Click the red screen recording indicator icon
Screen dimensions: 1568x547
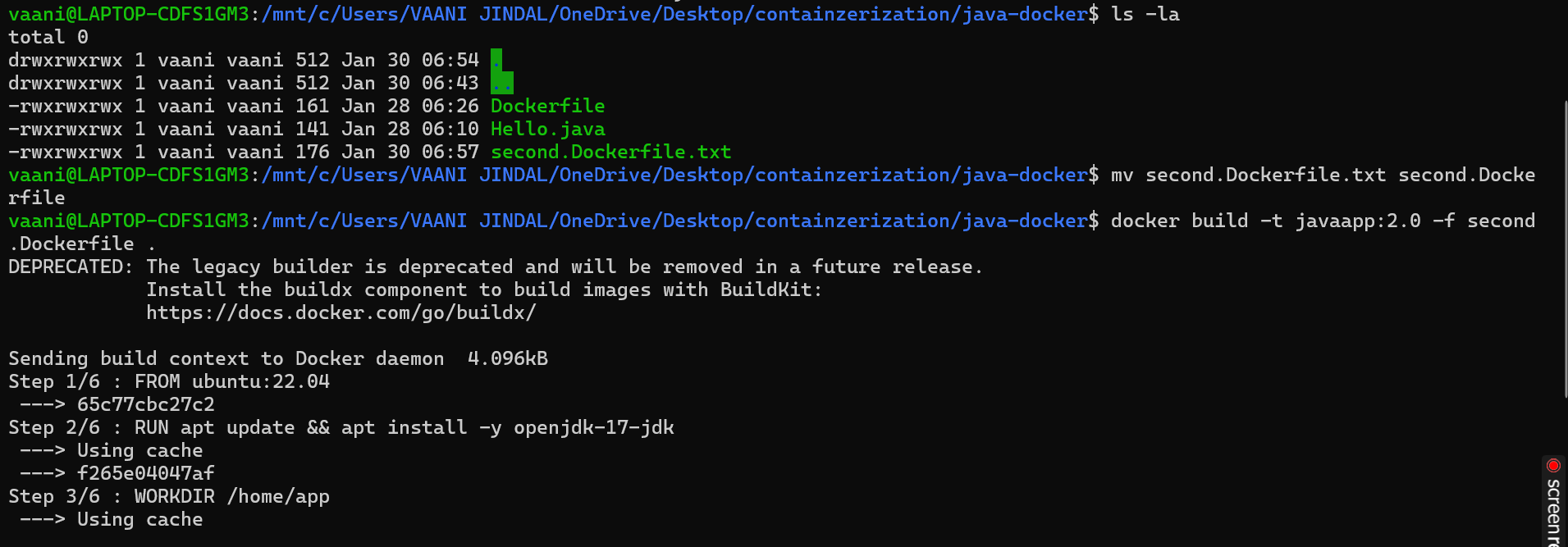coord(1552,466)
